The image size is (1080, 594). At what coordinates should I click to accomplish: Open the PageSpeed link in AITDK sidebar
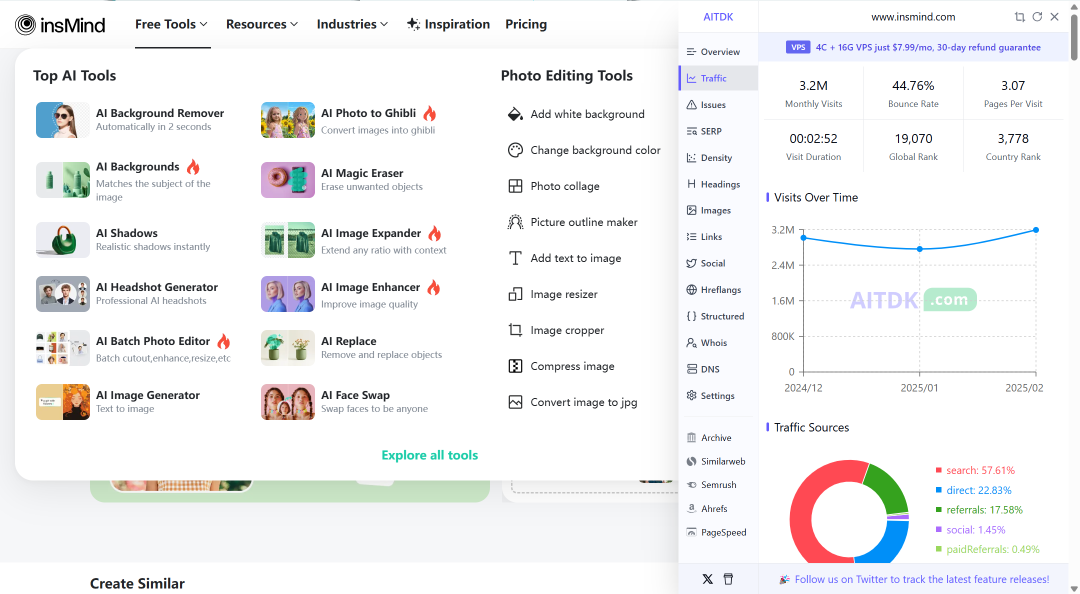[718, 532]
